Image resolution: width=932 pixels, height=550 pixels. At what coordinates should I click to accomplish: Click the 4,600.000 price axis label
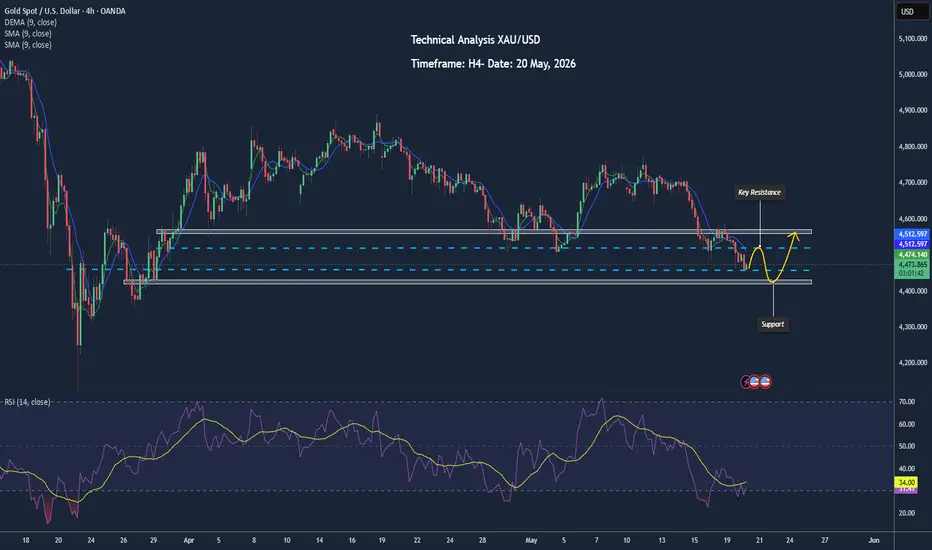(x=912, y=219)
